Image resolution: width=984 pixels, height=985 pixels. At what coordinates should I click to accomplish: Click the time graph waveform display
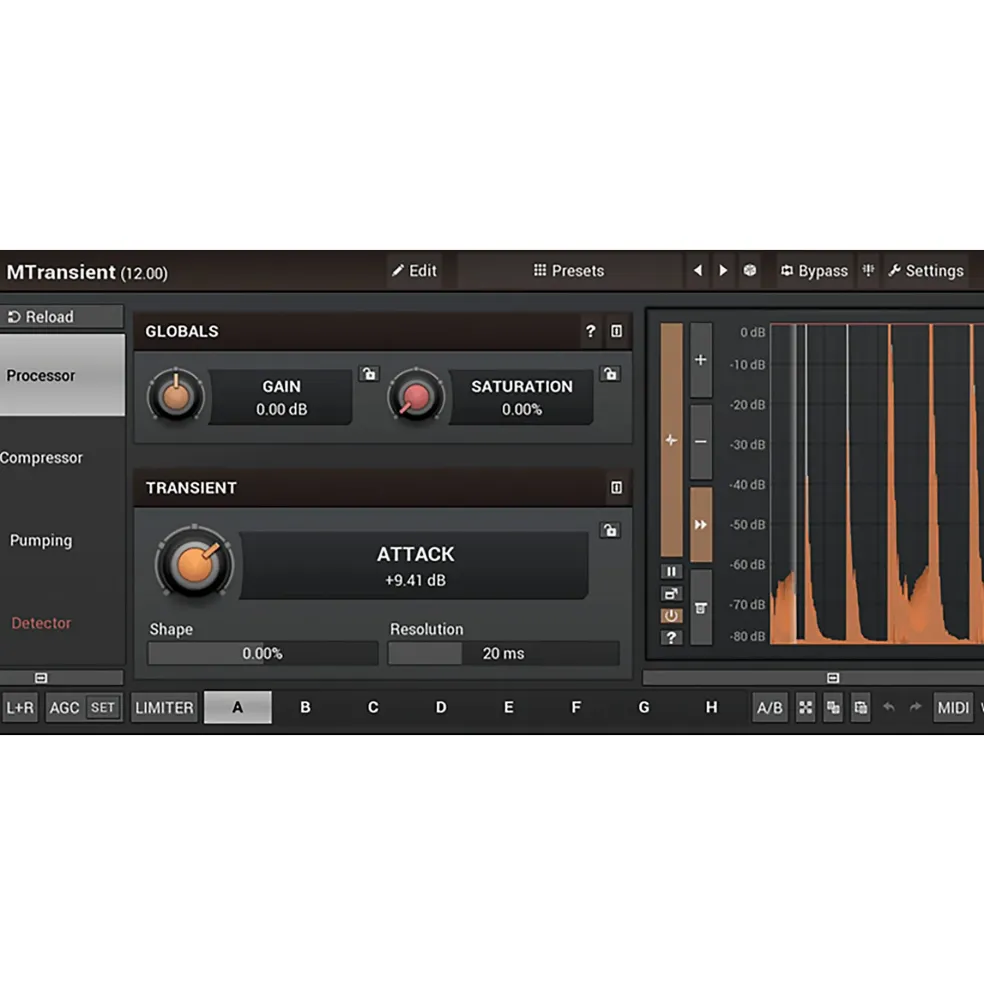tap(877, 484)
